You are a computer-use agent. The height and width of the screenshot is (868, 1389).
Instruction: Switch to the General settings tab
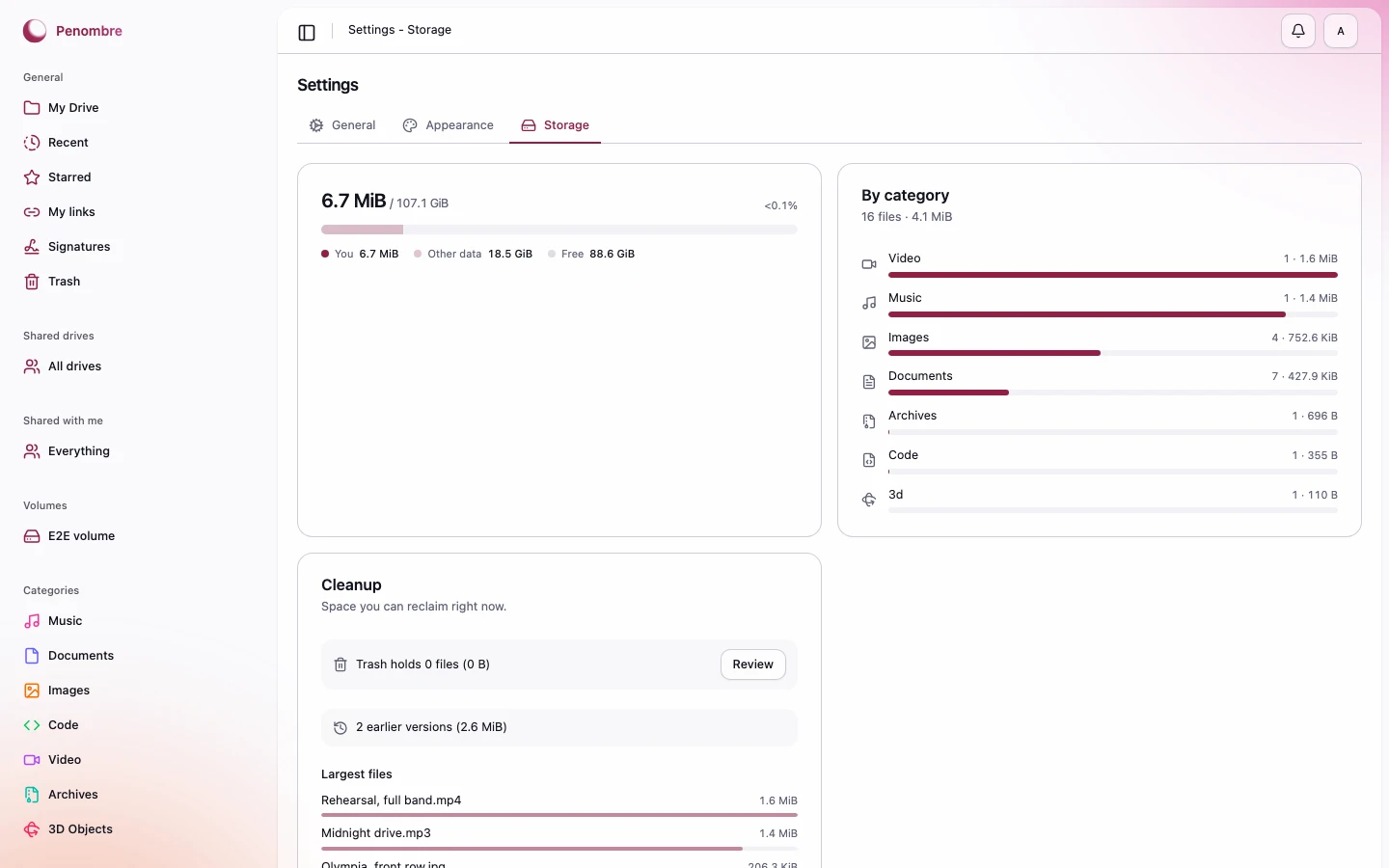click(342, 125)
